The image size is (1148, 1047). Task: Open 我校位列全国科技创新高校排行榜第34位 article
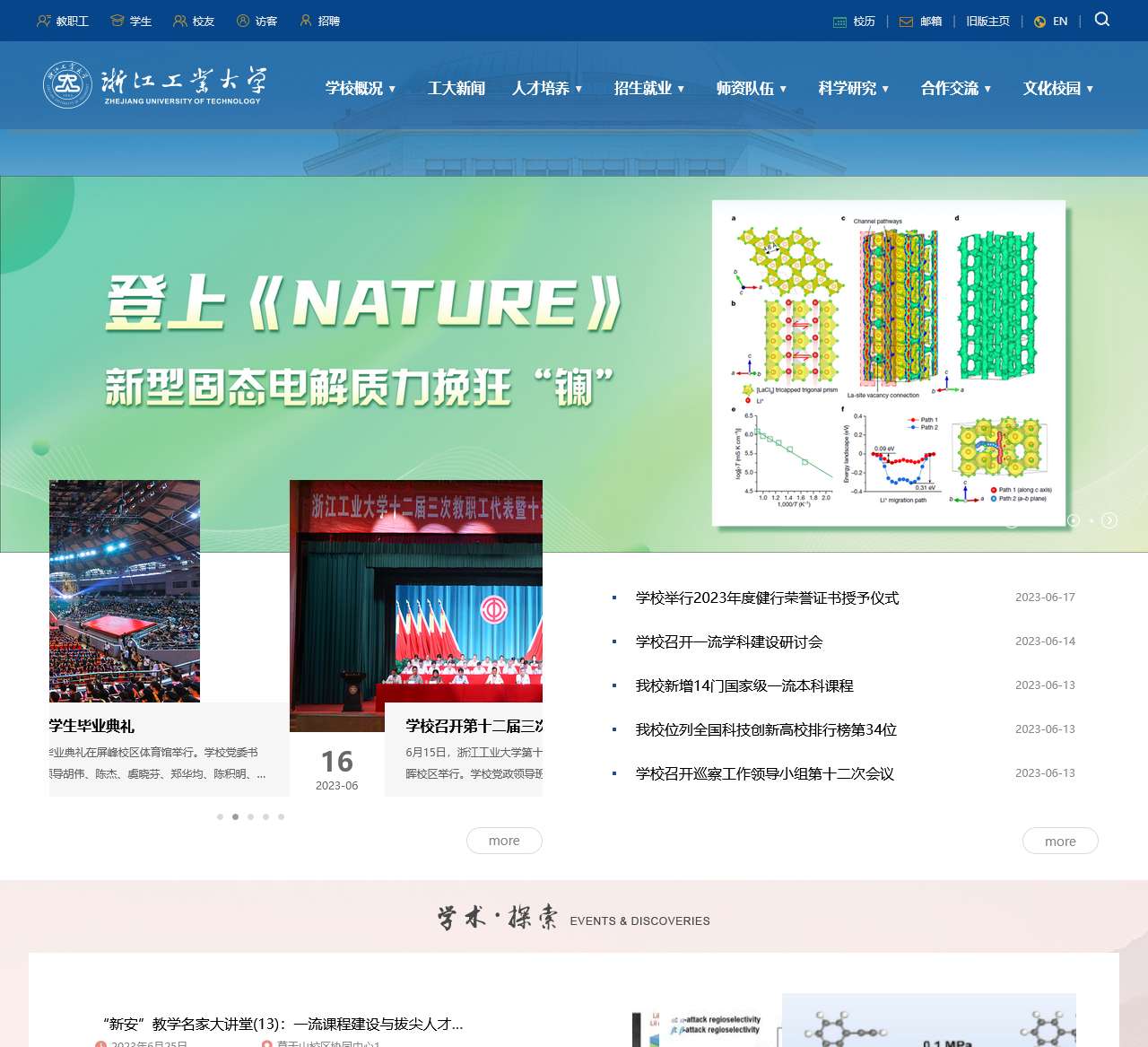(766, 729)
